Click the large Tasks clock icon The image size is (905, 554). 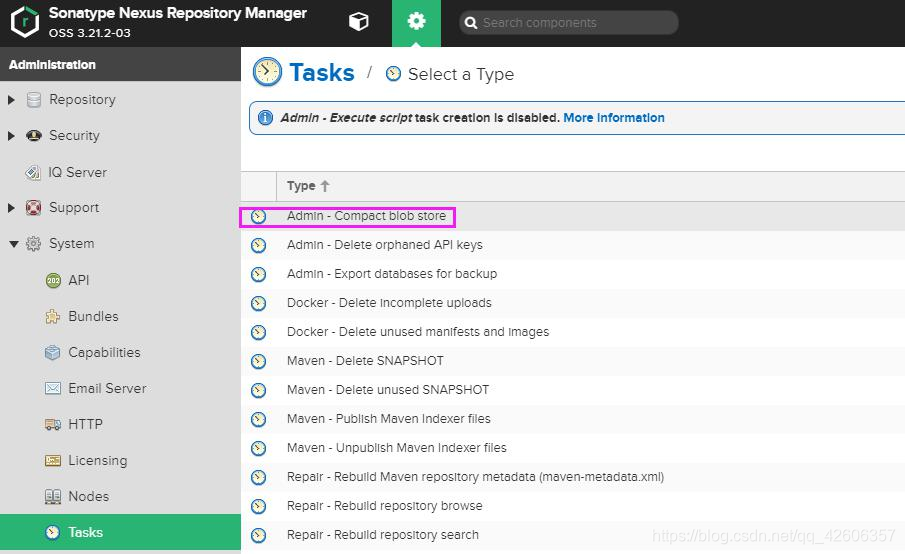coord(267,72)
